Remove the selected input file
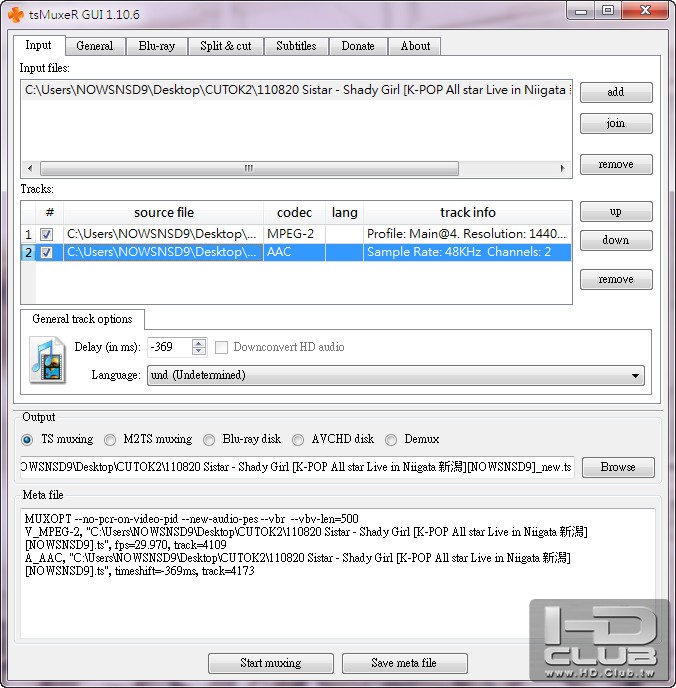 point(616,164)
